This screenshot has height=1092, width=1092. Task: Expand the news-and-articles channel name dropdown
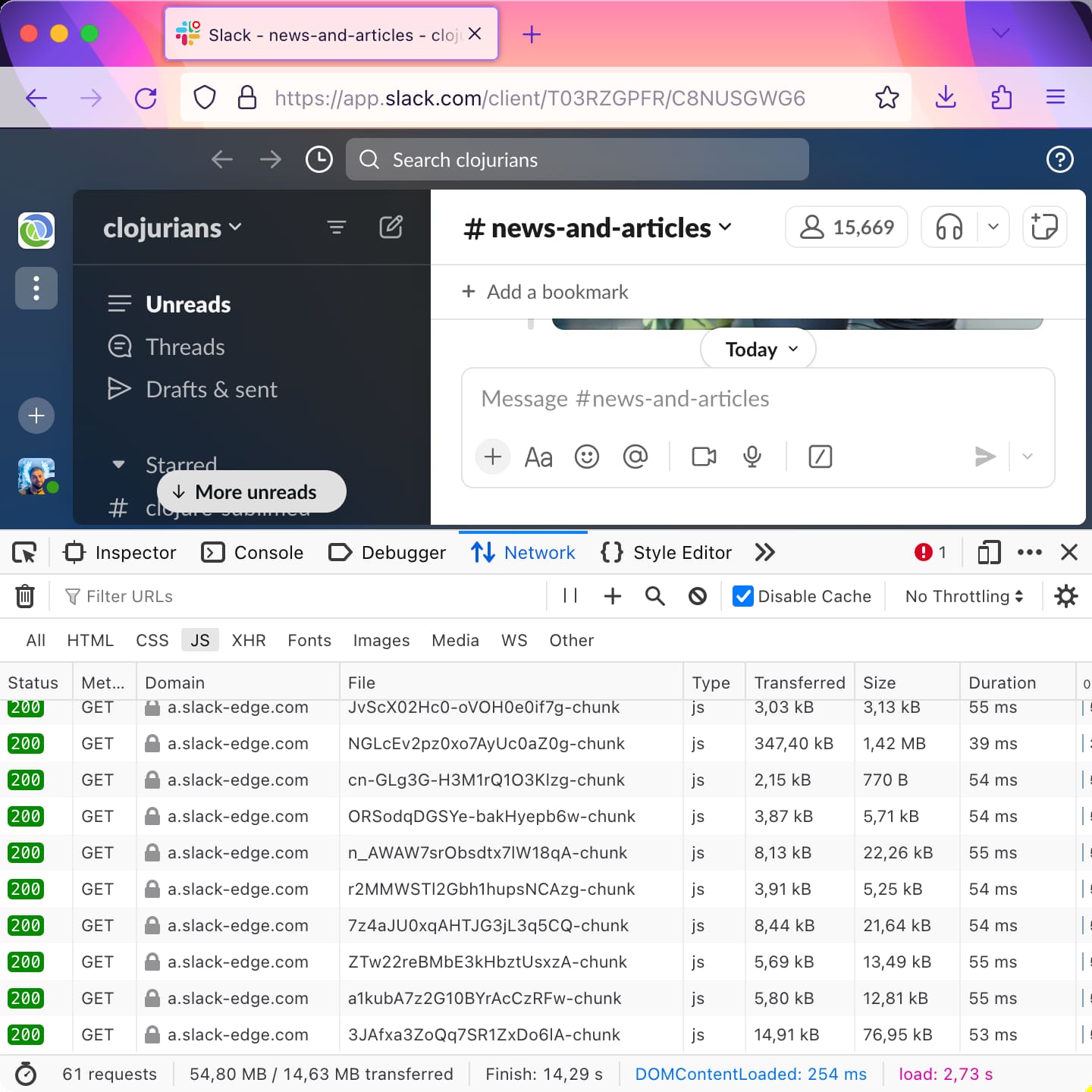pyautogui.click(x=726, y=227)
